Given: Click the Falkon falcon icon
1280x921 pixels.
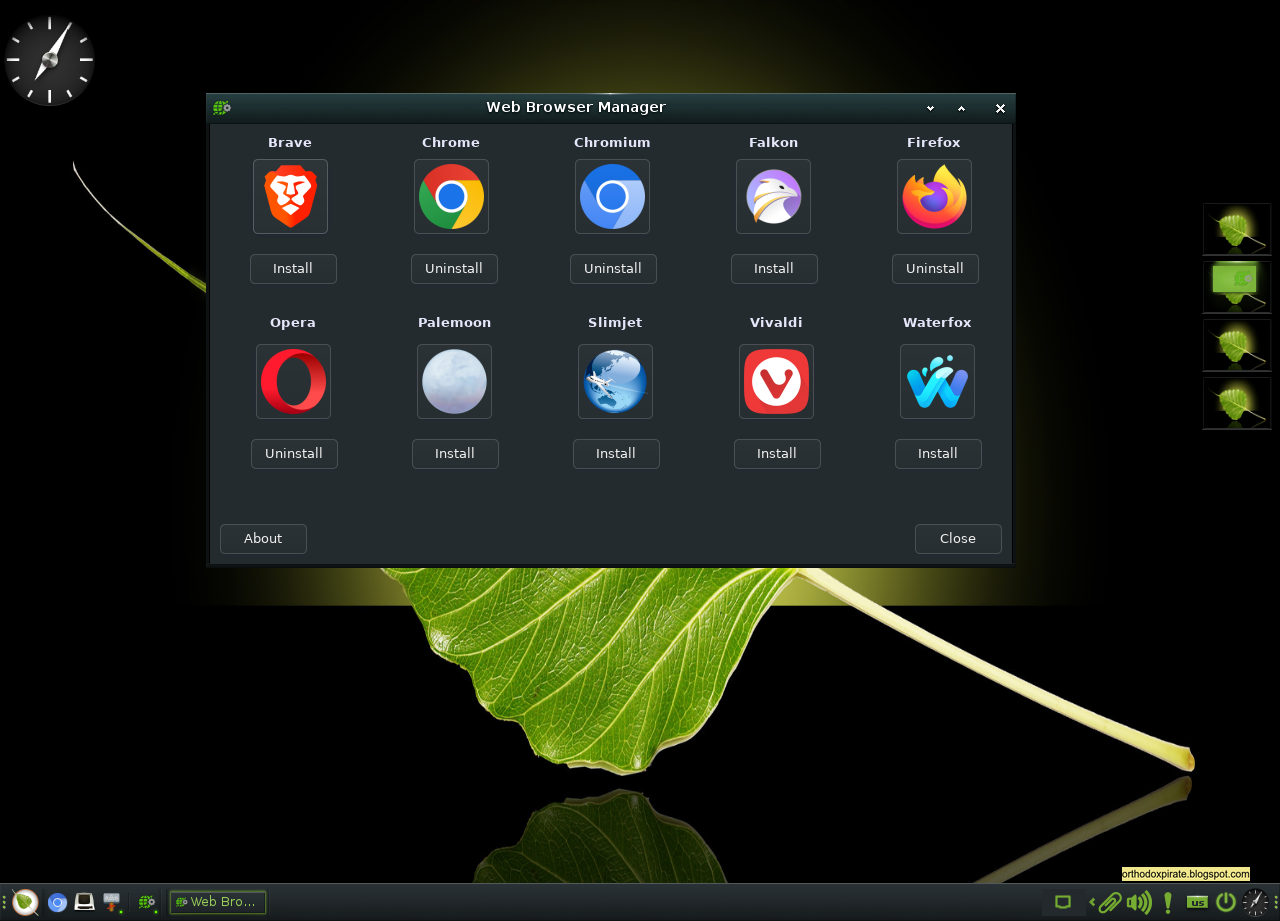Looking at the screenshot, I should coord(773,196).
